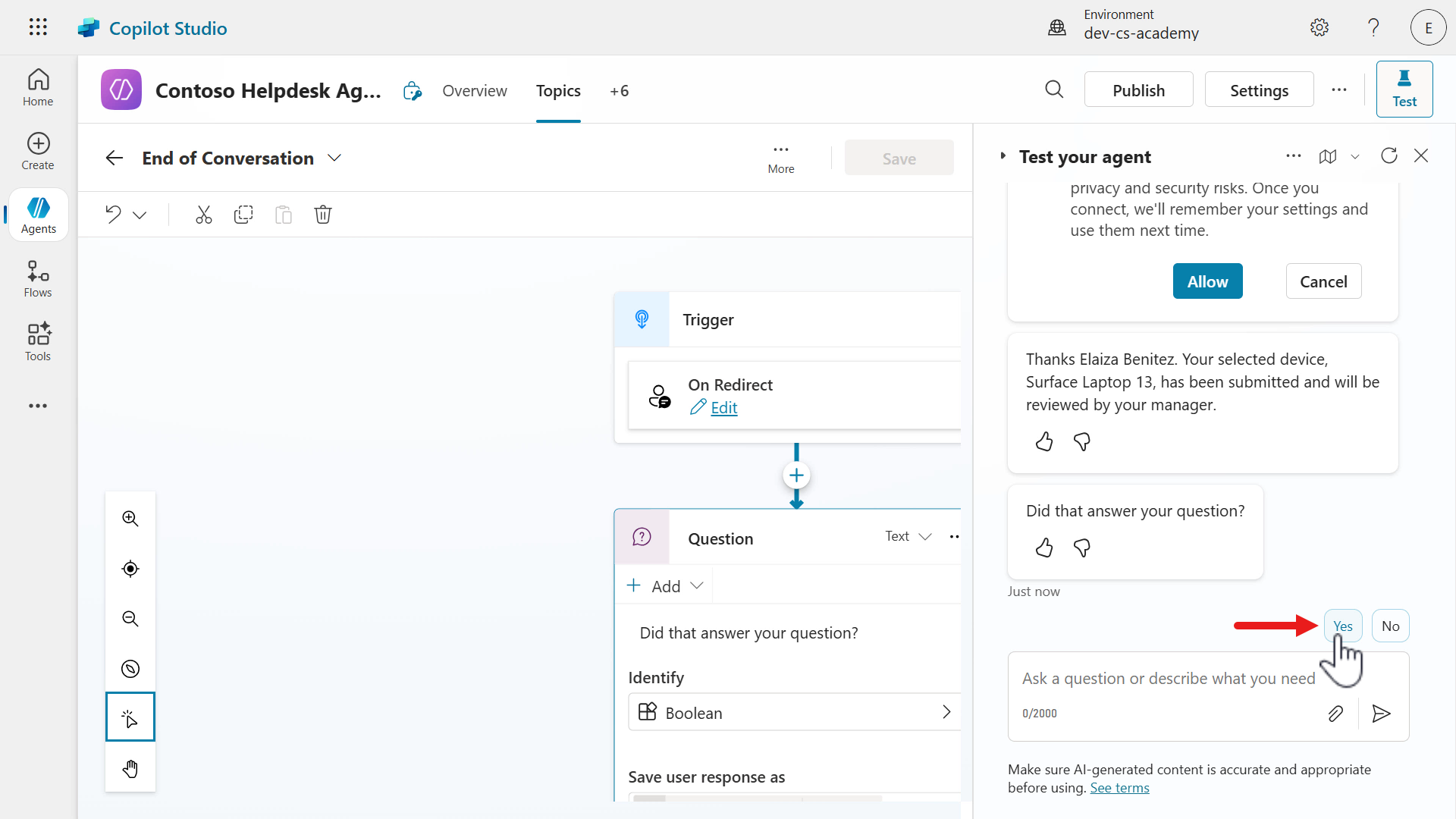Screen dimensions: 1456x819
Task: Click the Allow button
Action: (x=1207, y=281)
